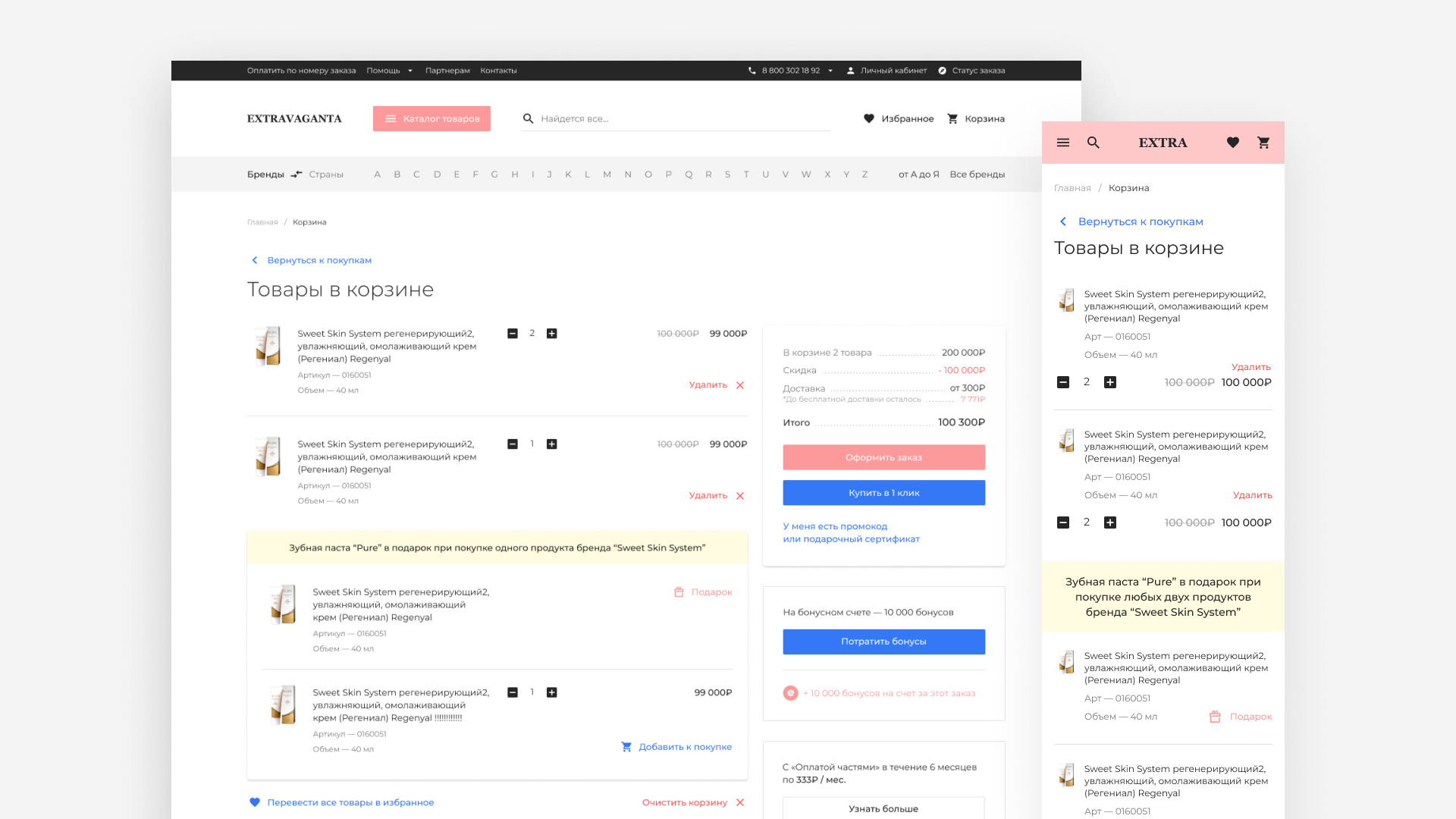Click first desktop cart product thumbnail
Screen dimensions: 1456x819
click(268, 347)
